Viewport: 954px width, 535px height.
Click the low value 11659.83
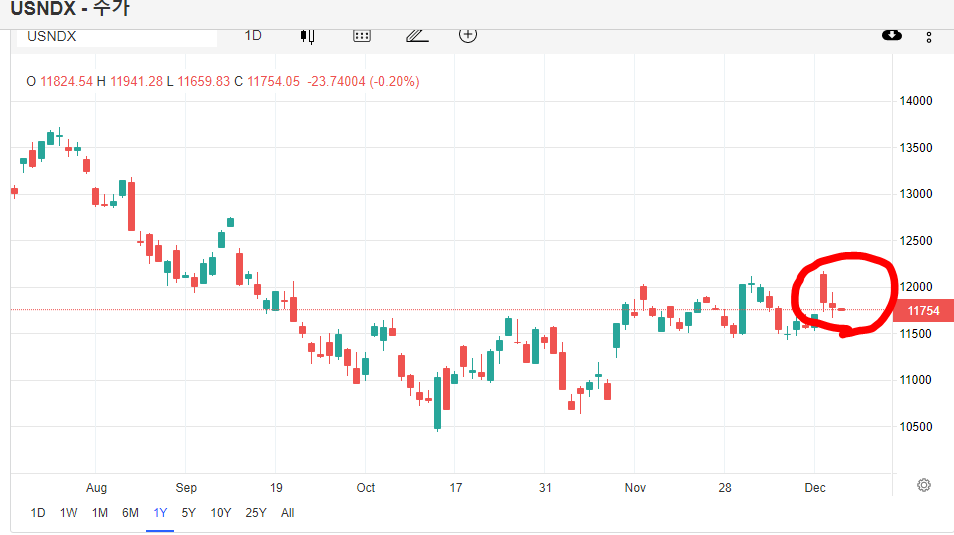click(204, 82)
